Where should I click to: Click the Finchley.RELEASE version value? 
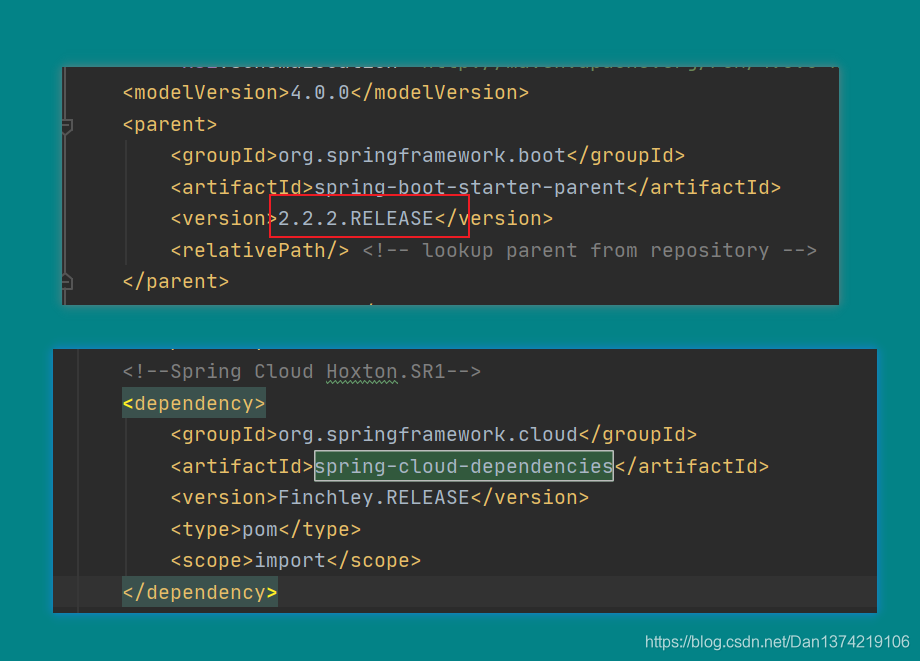(x=374, y=498)
